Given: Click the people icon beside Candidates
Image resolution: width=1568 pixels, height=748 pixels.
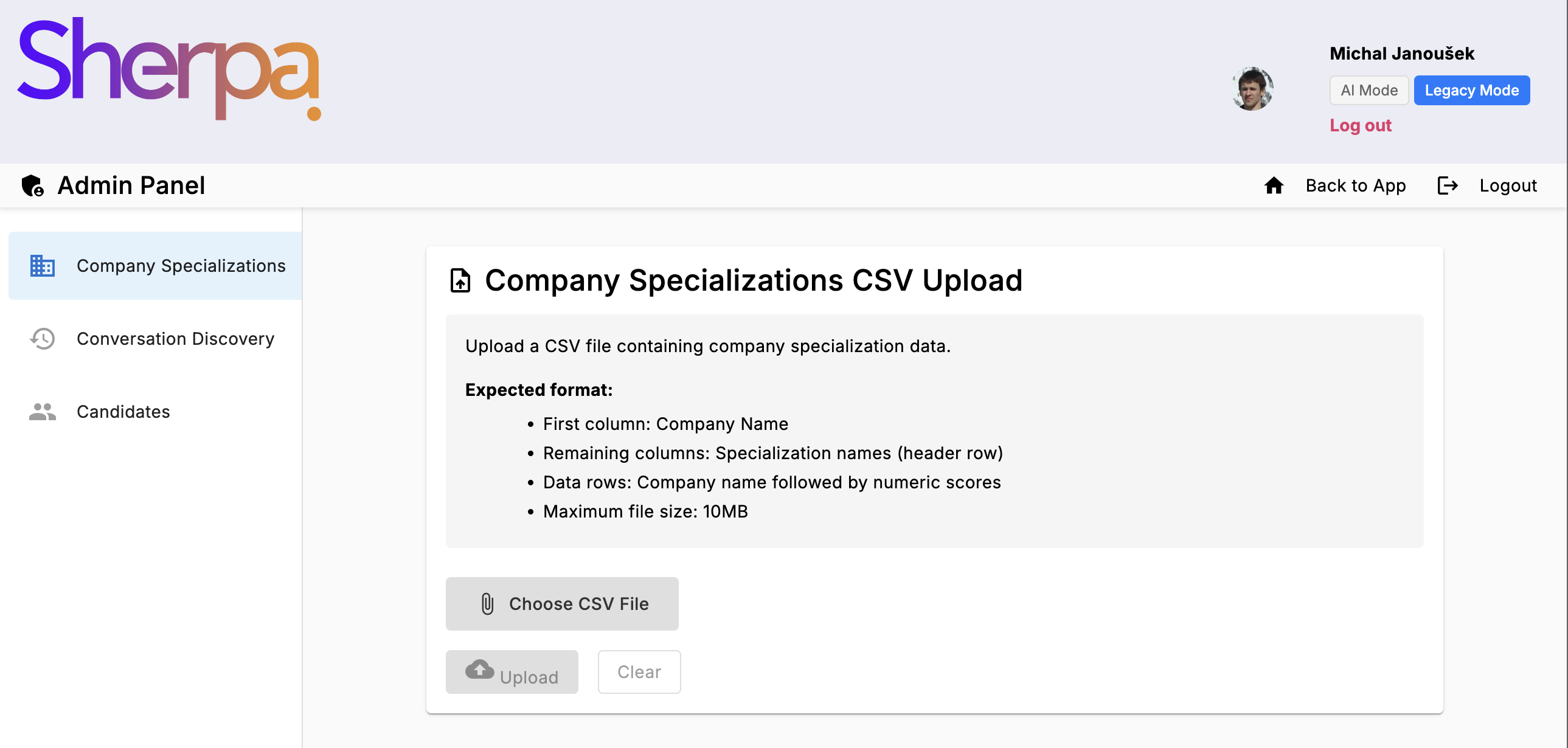Looking at the screenshot, I should click(x=42, y=412).
